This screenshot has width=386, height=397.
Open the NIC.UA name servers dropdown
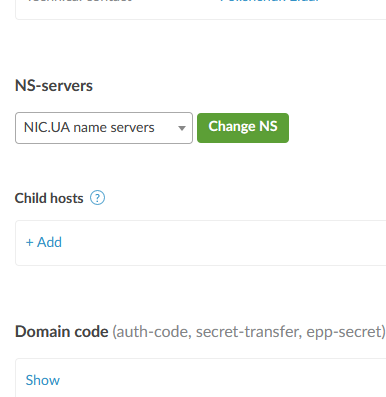tap(104, 128)
